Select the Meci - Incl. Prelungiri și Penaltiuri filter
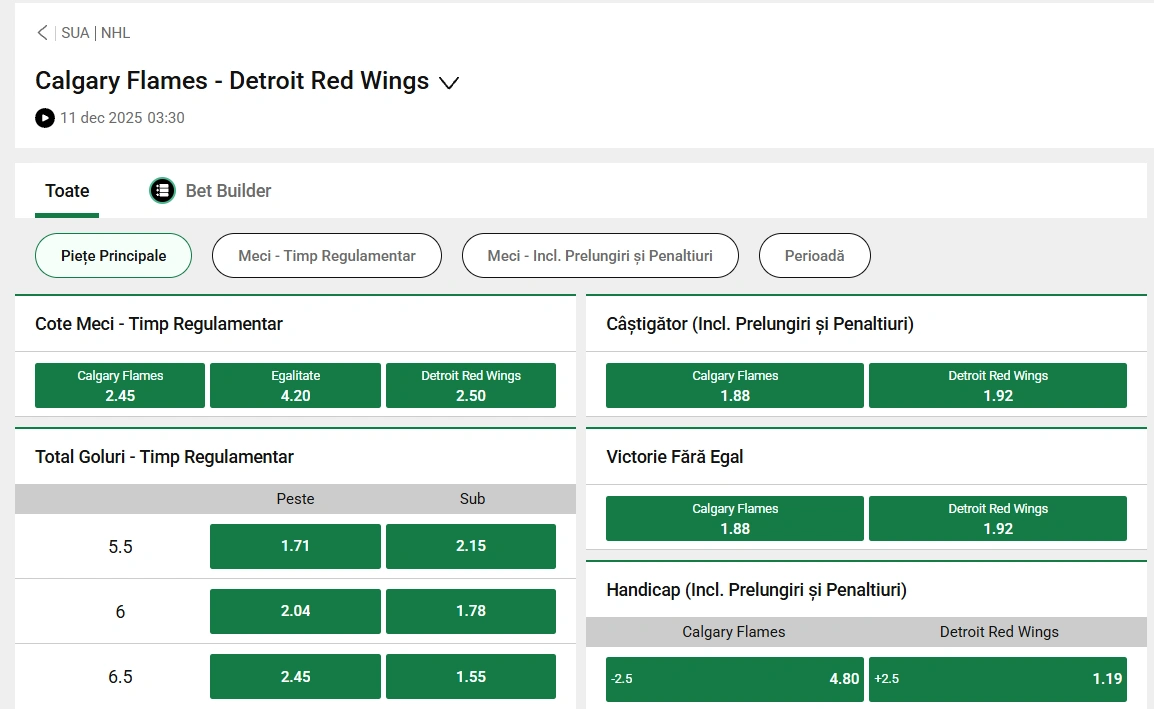 [600, 255]
